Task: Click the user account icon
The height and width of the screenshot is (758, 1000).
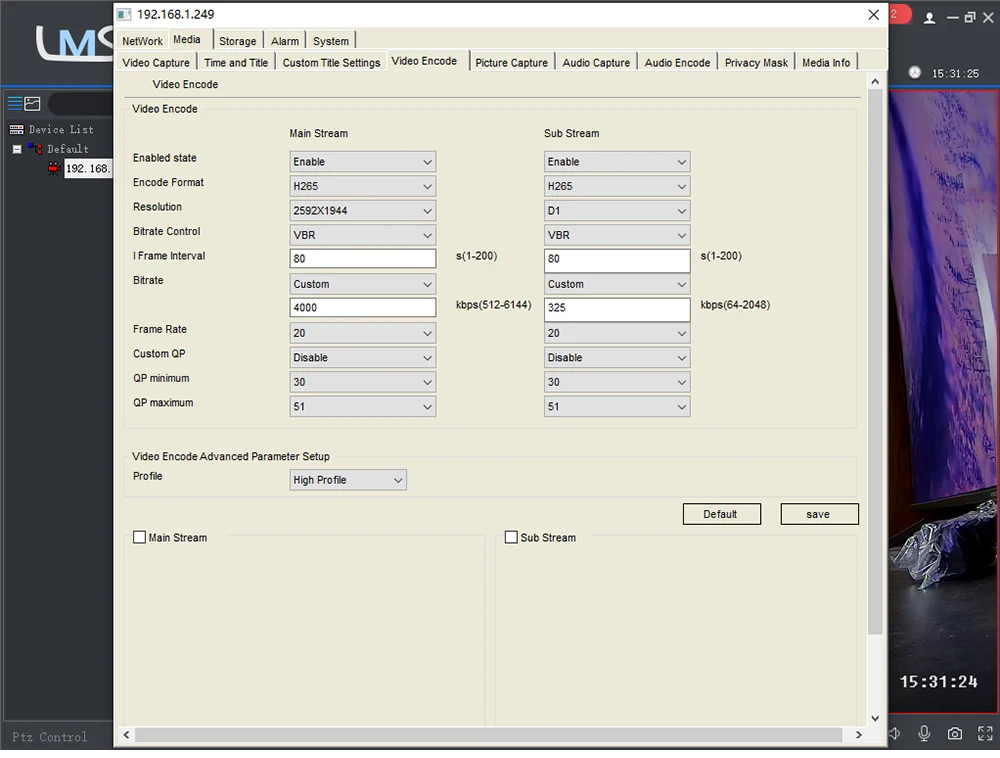Action: 930,18
